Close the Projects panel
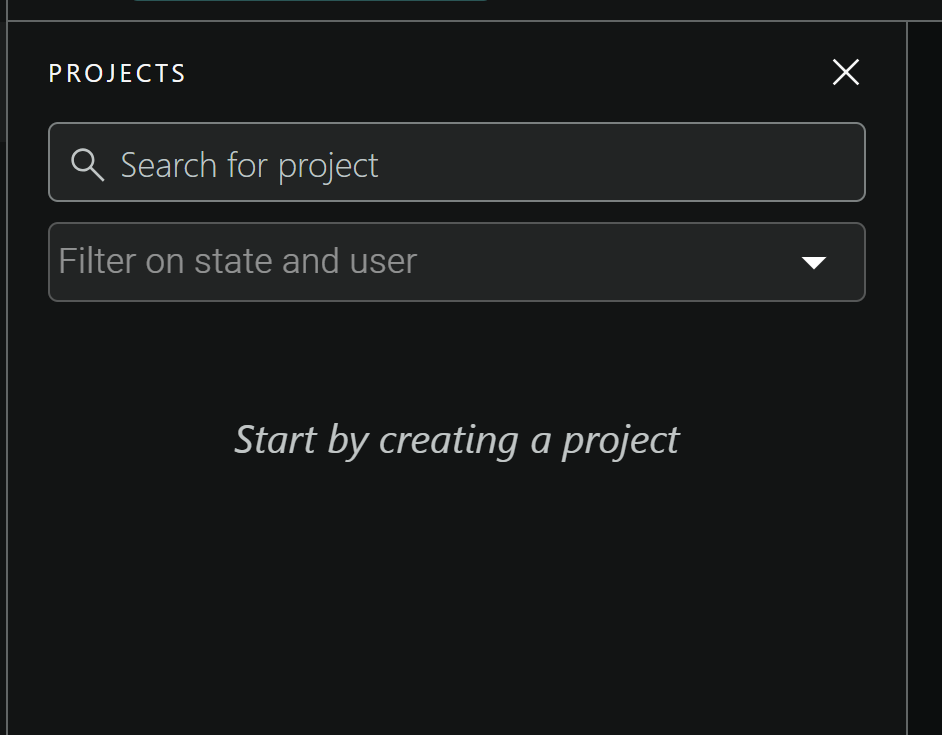This screenshot has width=942, height=735. 846,72
